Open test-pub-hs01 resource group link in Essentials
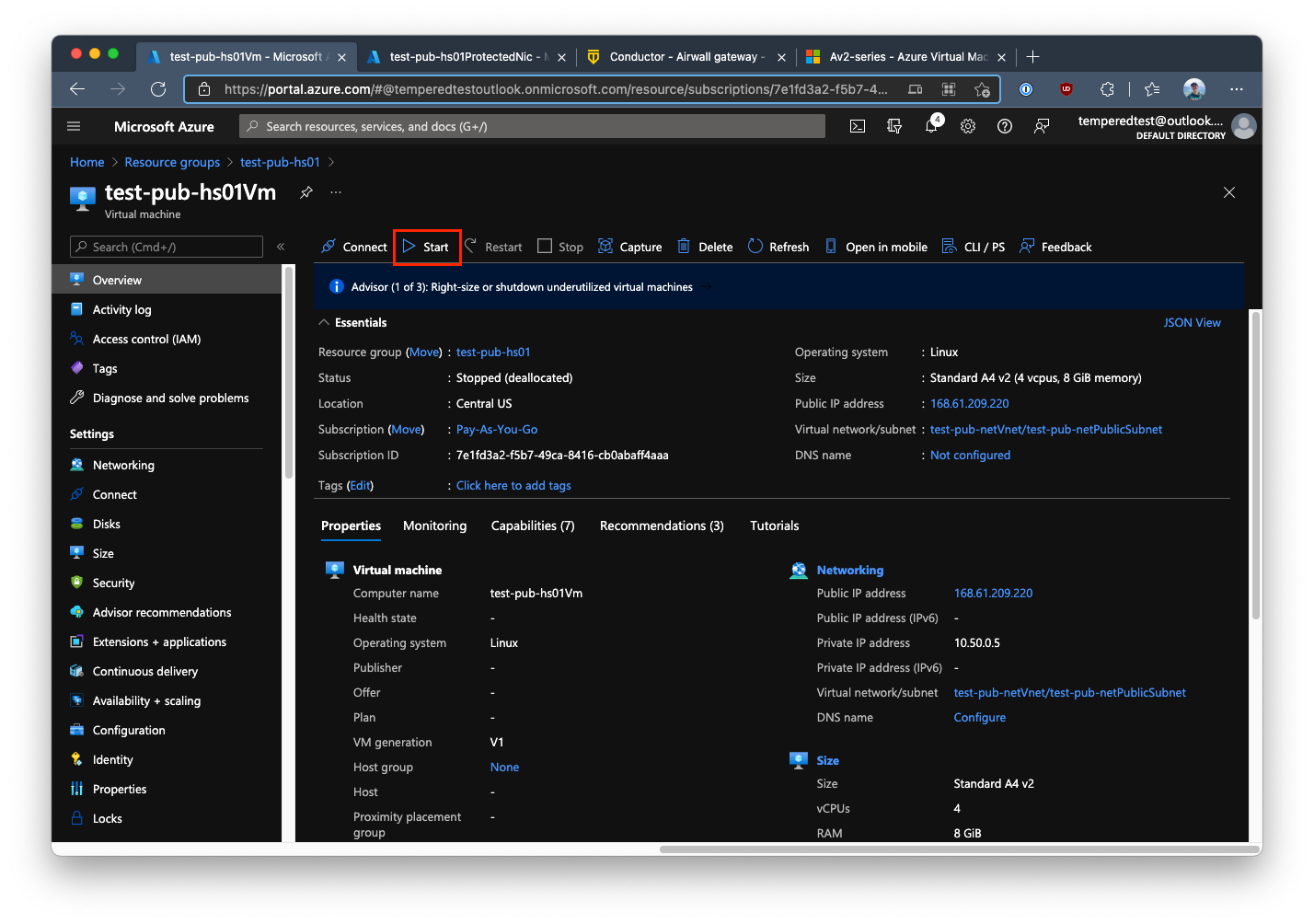This screenshot has width=1314, height=924. pos(493,352)
